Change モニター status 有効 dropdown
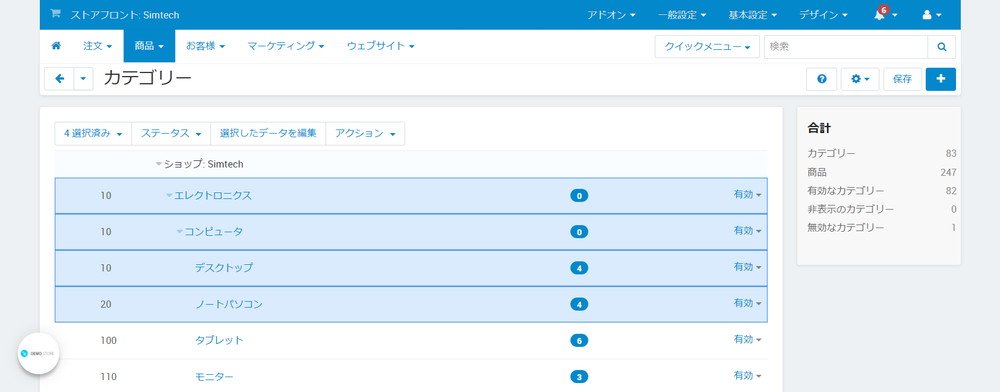Screen dimensions: 1000x392 pyautogui.click(x=747, y=375)
